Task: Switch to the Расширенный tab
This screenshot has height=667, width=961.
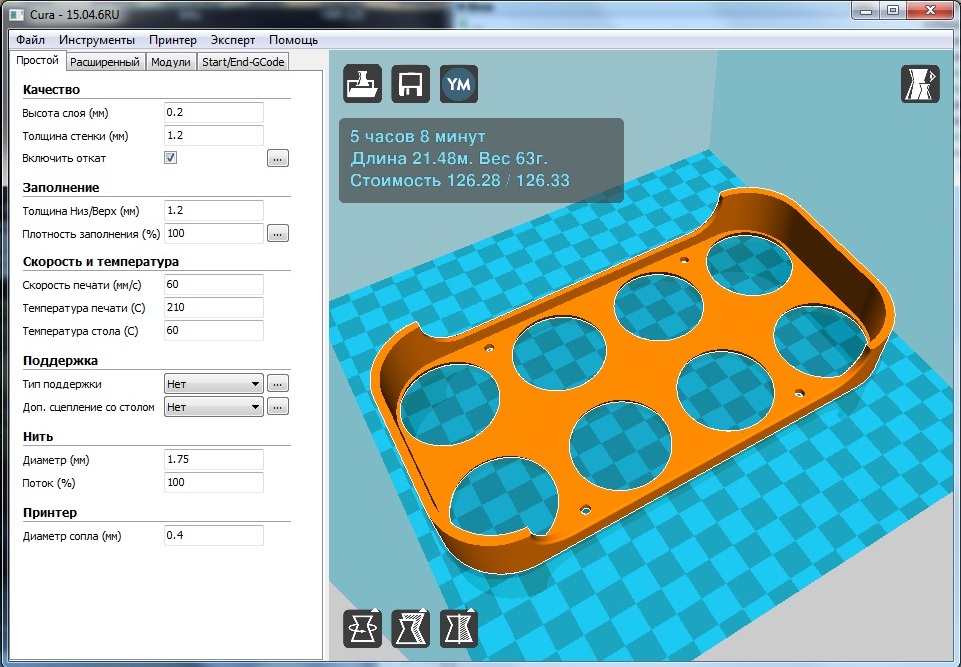Action: coord(105,62)
